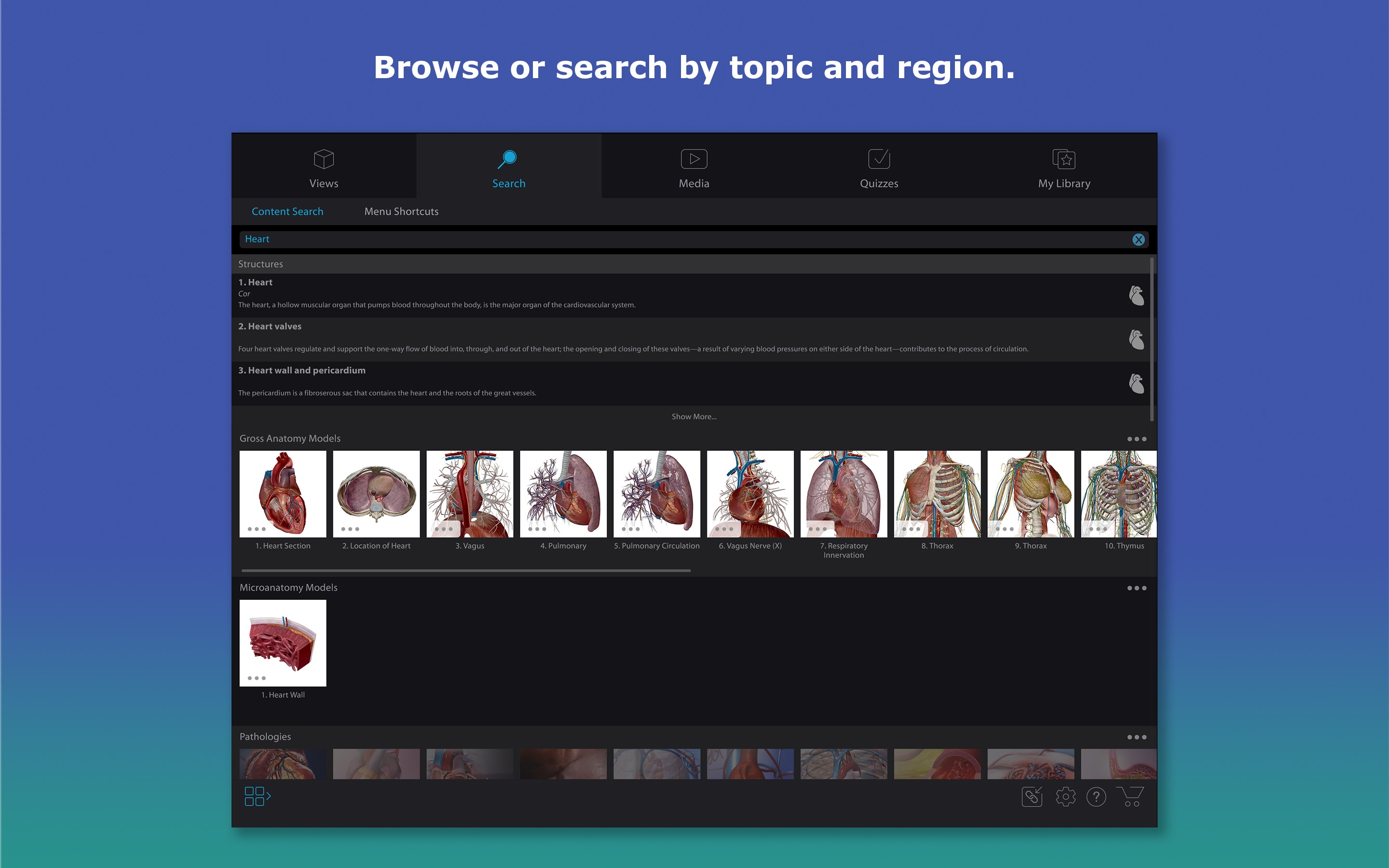The height and width of the screenshot is (868, 1389).
Task: Select the Content Search tab
Action: tap(287, 211)
